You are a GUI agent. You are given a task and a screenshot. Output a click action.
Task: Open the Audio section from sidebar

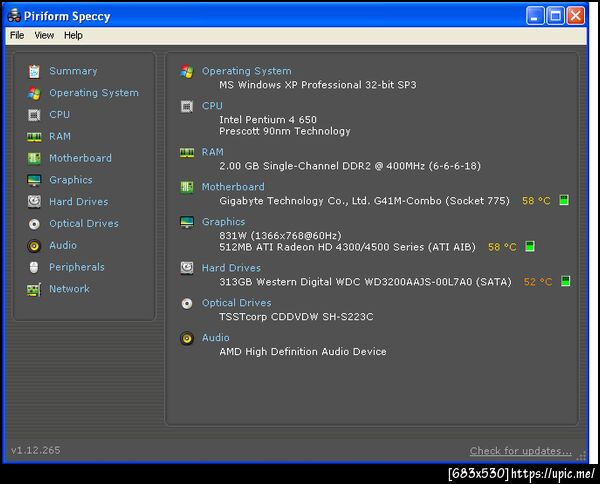63,245
